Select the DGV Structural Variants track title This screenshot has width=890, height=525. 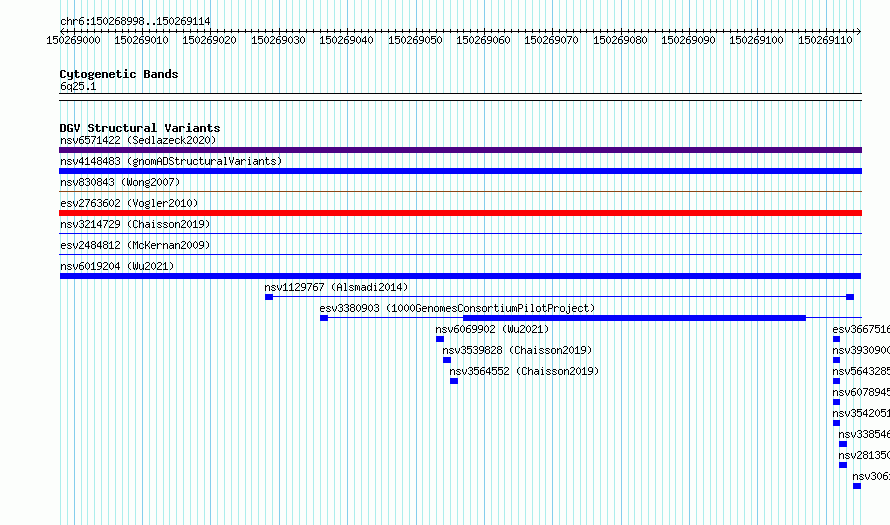(x=140, y=128)
